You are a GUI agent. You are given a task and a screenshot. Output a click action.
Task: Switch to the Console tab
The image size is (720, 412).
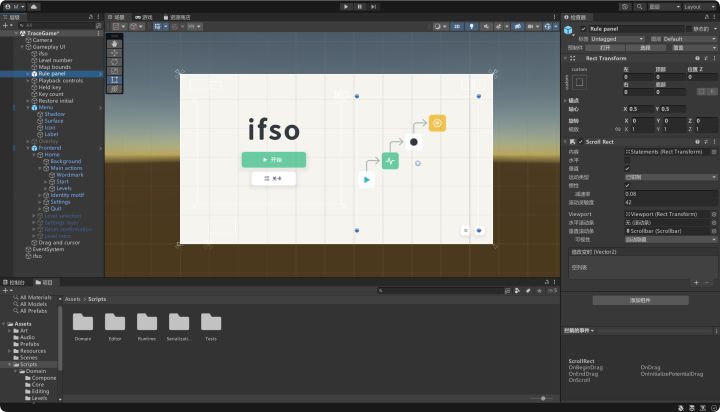point(14,282)
